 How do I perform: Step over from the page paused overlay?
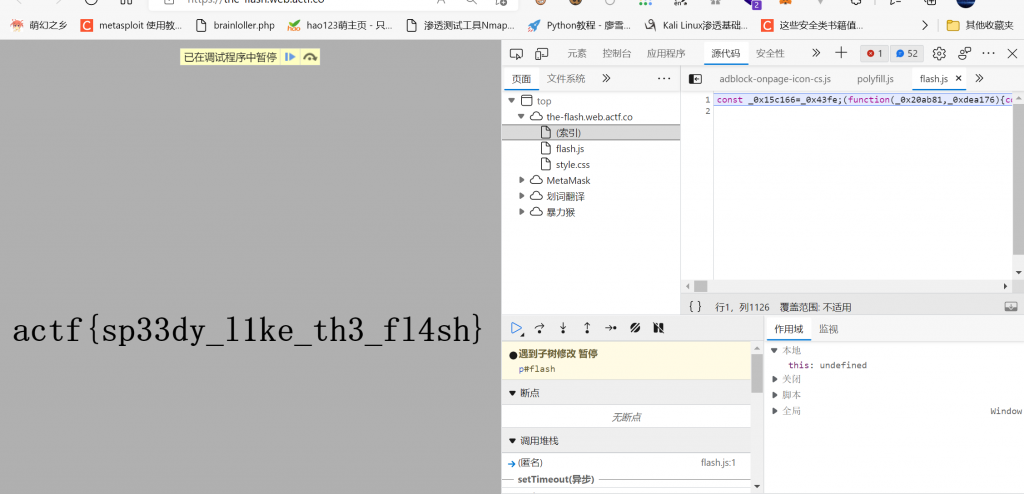[x=310, y=58]
